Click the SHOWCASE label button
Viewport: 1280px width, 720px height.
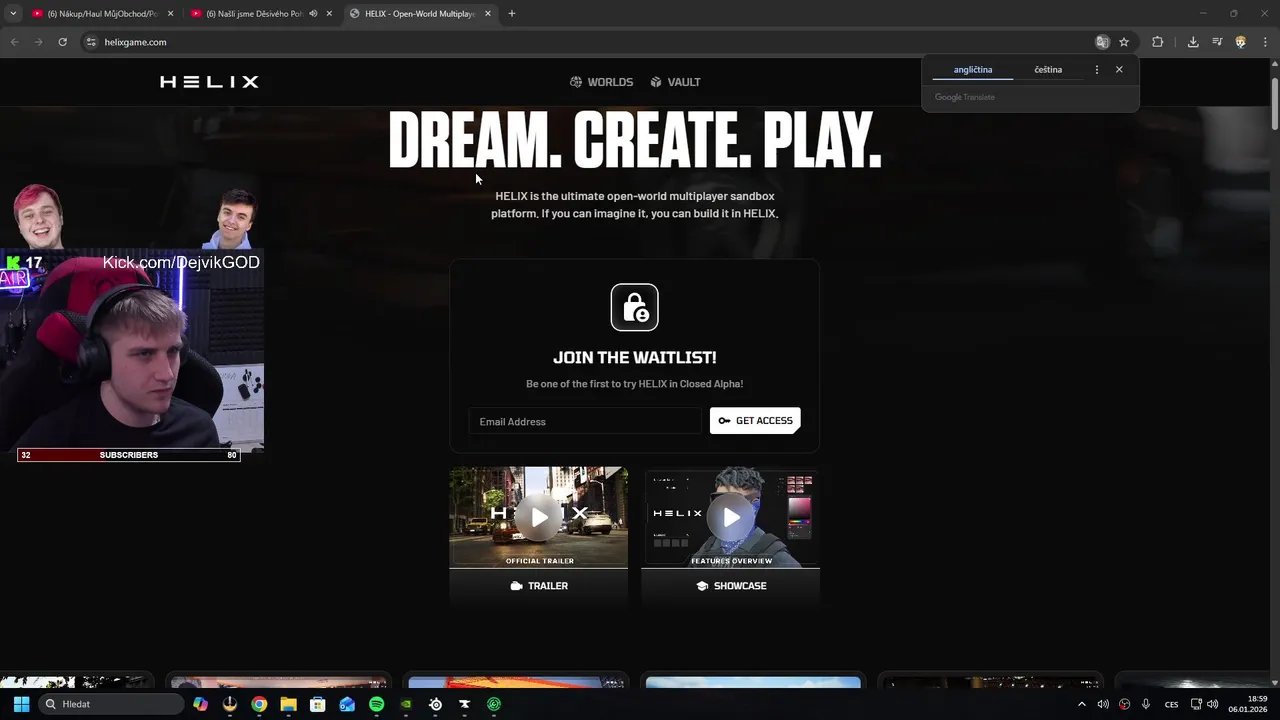click(x=731, y=586)
